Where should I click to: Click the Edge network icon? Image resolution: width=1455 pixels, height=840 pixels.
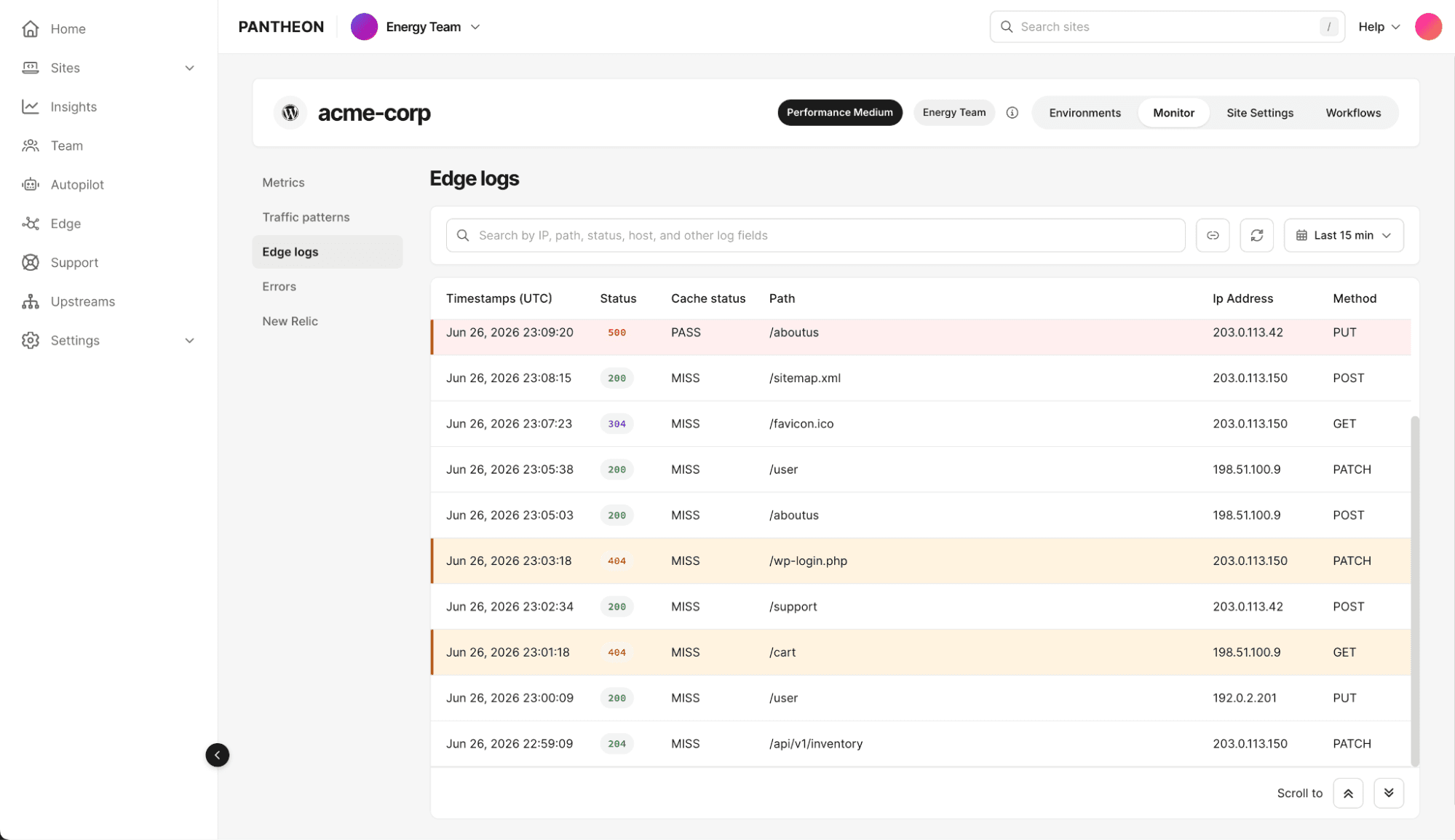[x=30, y=223]
